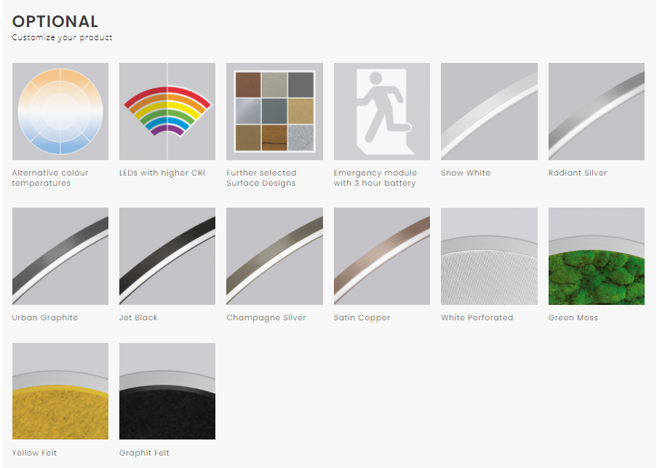The width and height of the screenshot is (657, 468).
Task: Click the 'Yellow Felt' caption text
Action: (34, 453)
